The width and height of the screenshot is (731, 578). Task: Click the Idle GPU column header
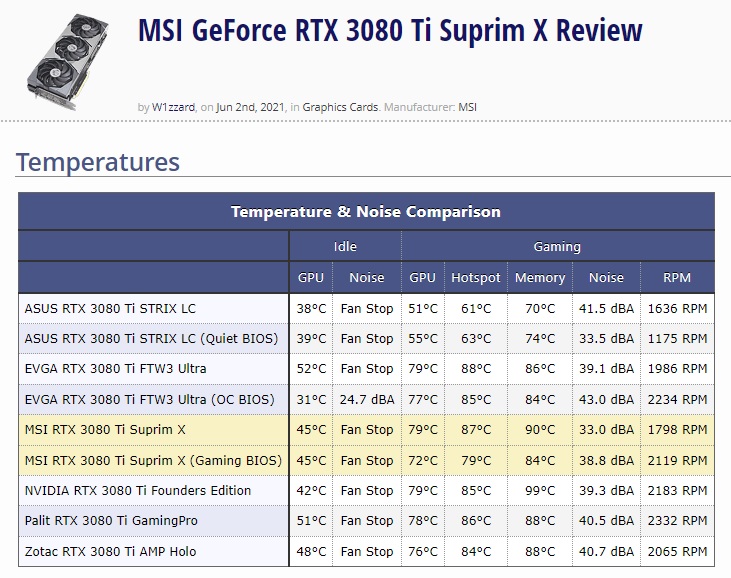coord(311,277)
